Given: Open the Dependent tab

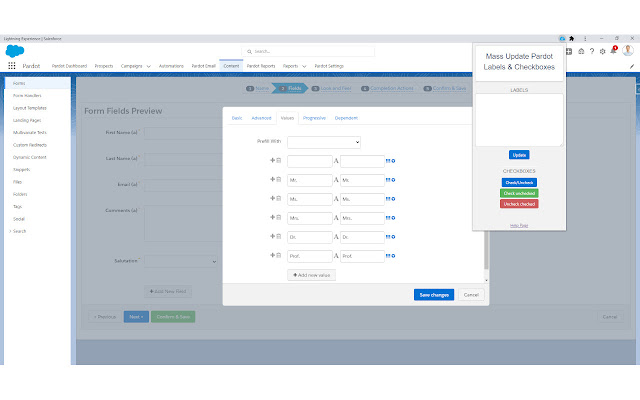Looking at the screenshot, I should click(346, 118).
